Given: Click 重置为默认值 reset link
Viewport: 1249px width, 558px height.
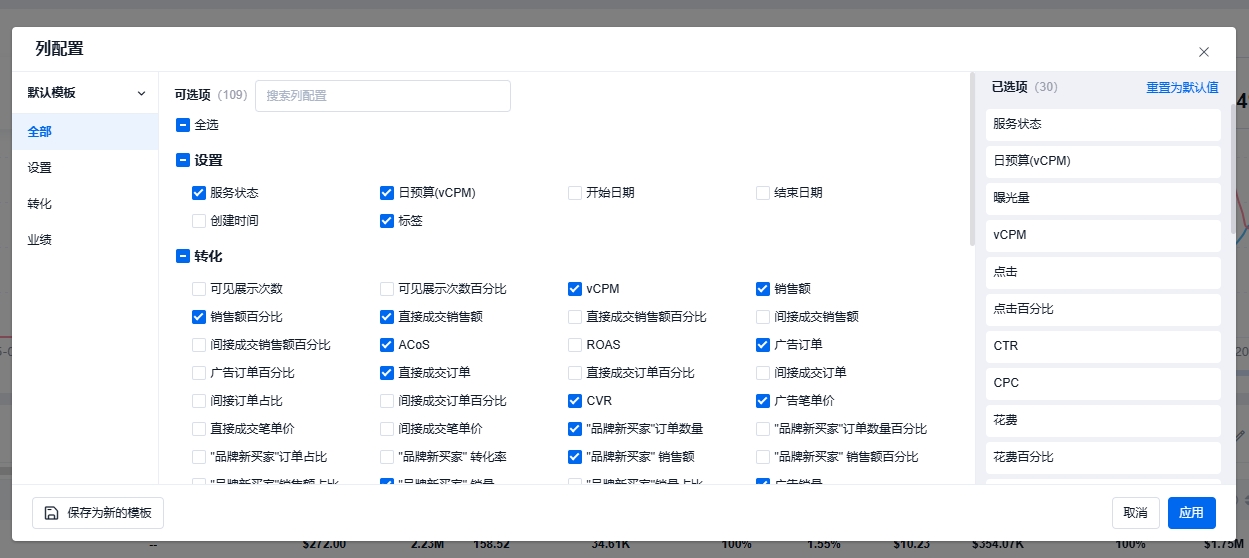Looking at the screenshot, I should coord(1182,88).
